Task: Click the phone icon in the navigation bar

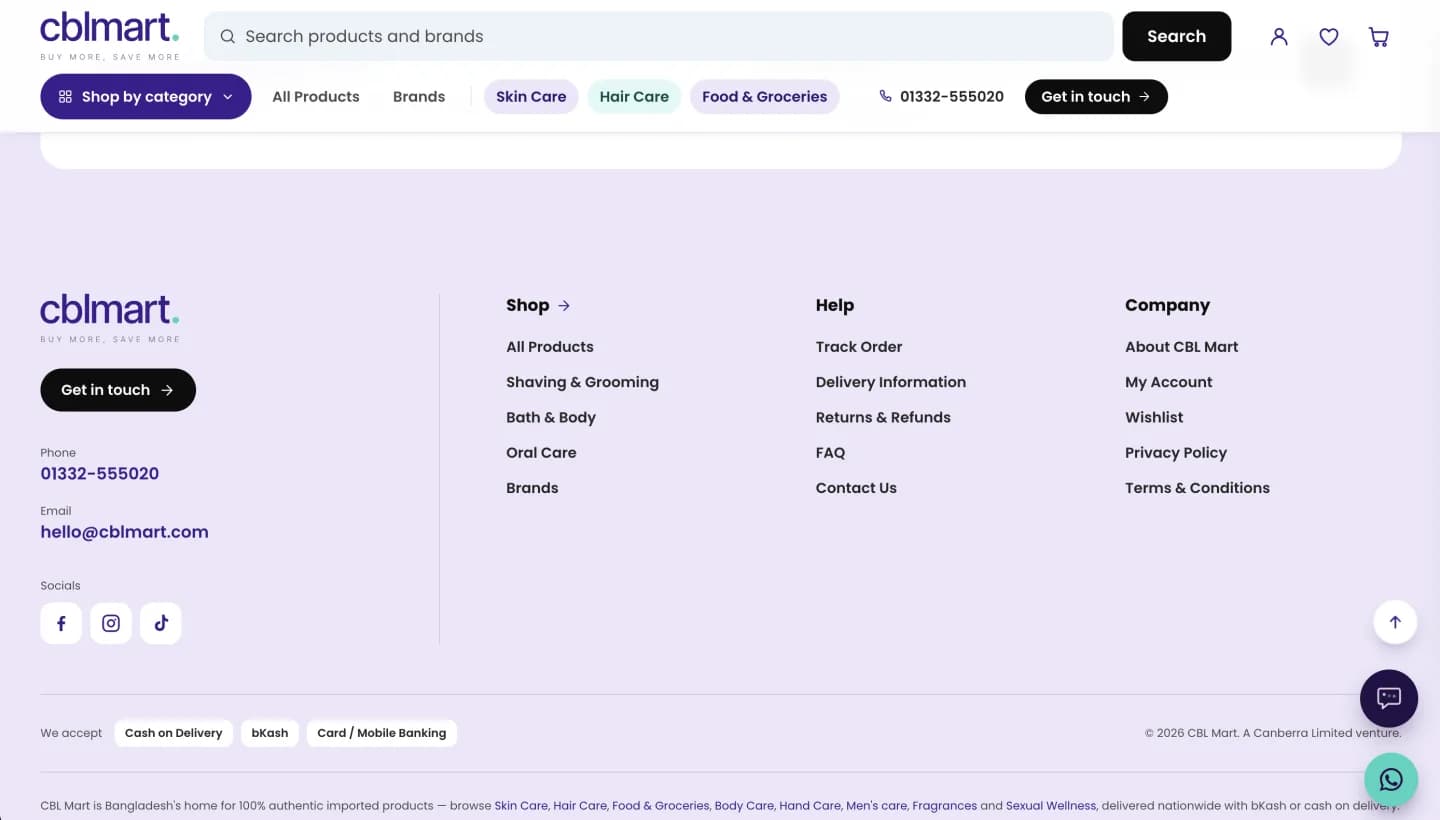Action: click(885, 96)
